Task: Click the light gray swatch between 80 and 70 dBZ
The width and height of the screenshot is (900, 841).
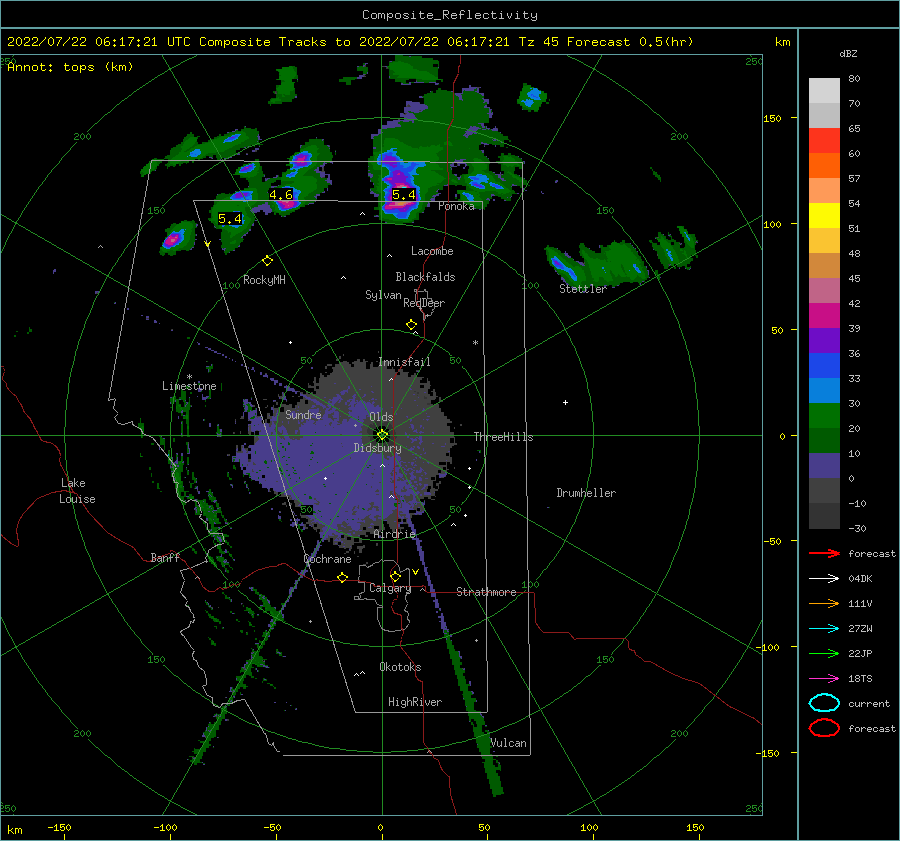Action: (x=824, y=91)
